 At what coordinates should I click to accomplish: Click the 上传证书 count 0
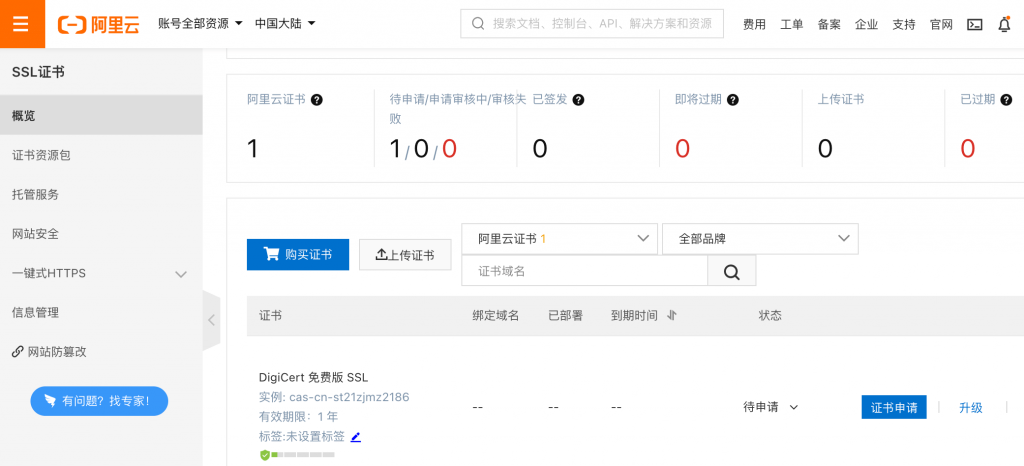click(825, 149)
